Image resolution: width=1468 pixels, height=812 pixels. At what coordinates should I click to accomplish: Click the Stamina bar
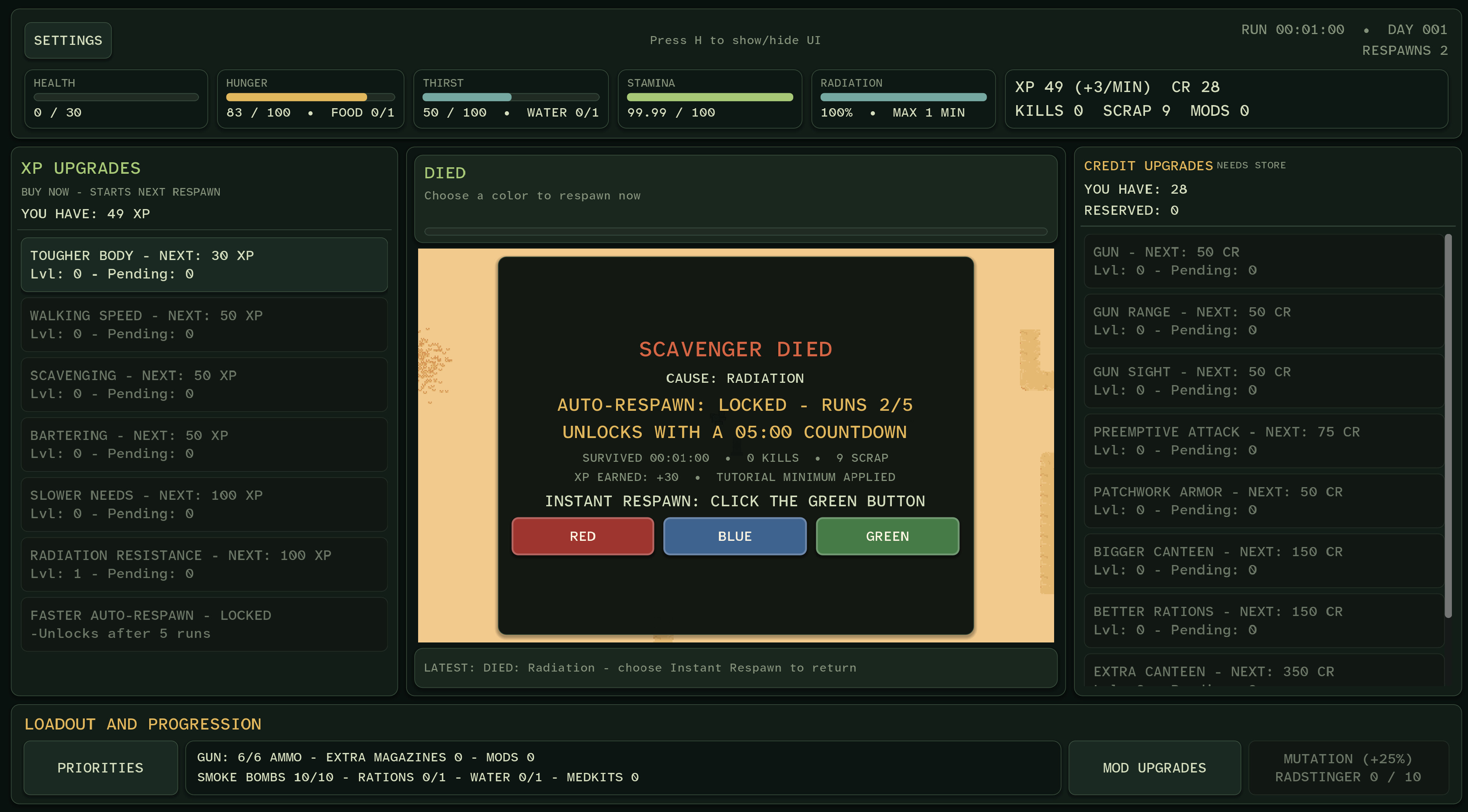(x=710, y=97)
